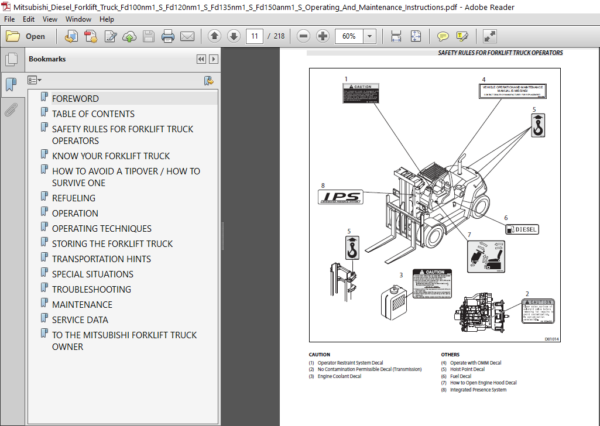This screenshot has height=426, width=600.
Task: Click the Print icon
Action: tap(168, 36)
